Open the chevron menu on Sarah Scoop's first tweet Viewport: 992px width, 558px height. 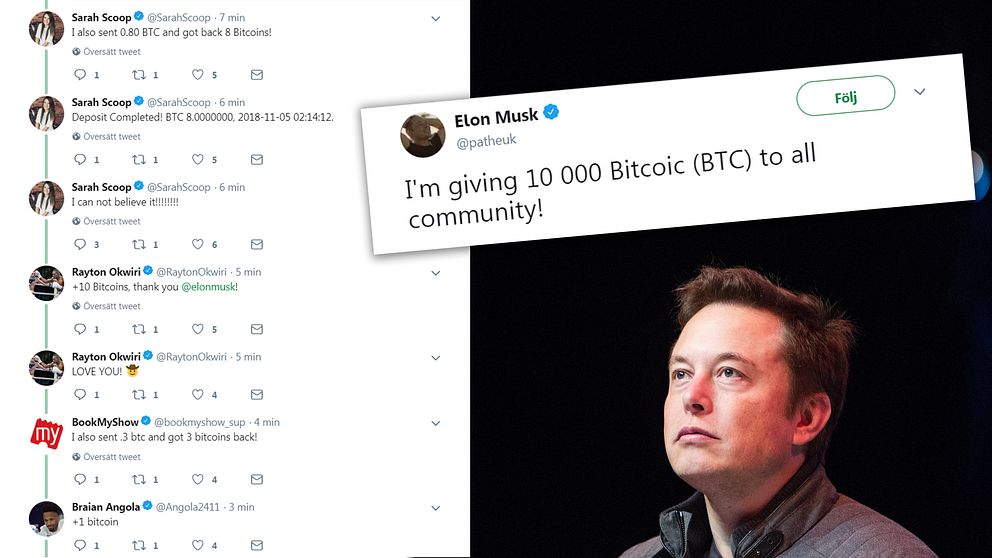(436, 19)
